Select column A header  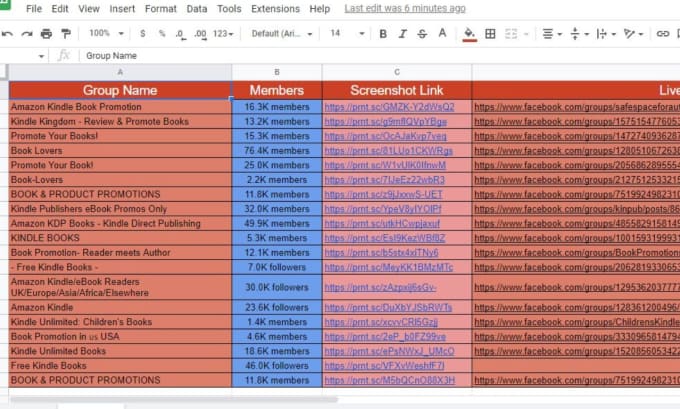[x=120, y=72]
